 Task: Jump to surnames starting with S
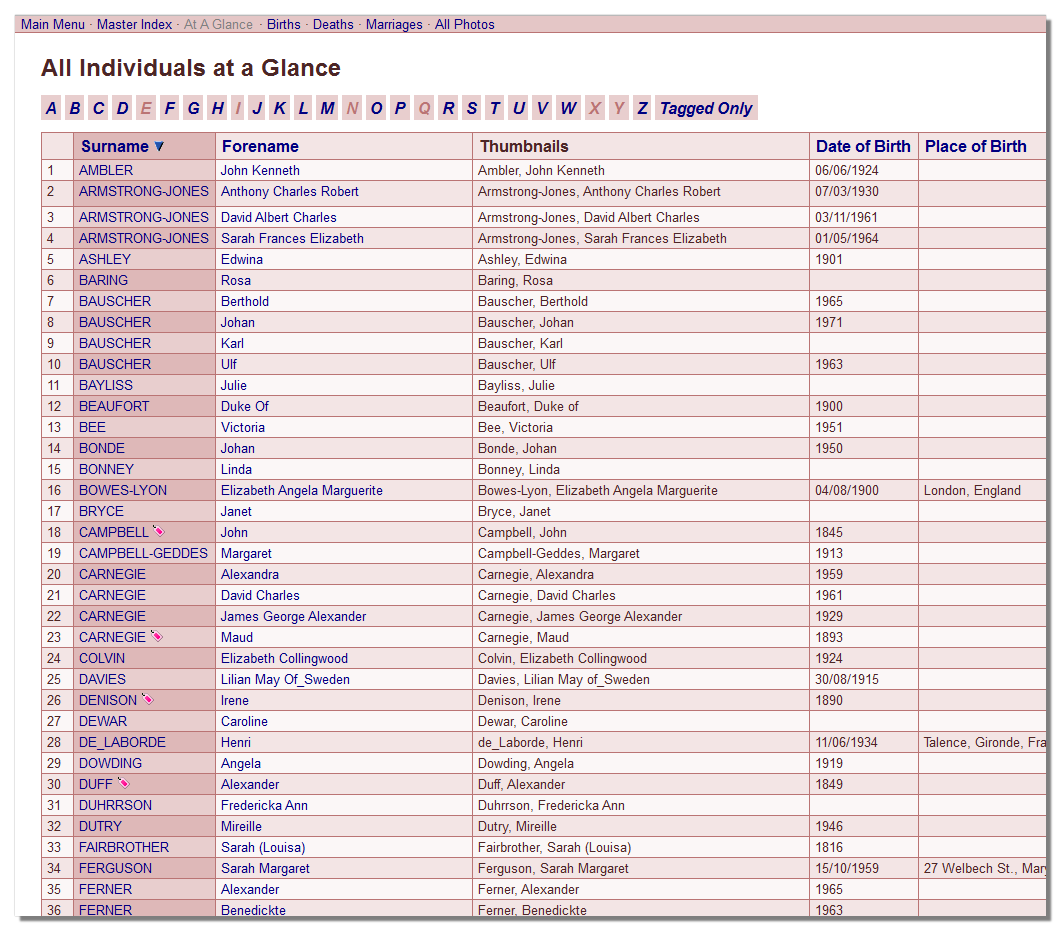tap(472, 108)
